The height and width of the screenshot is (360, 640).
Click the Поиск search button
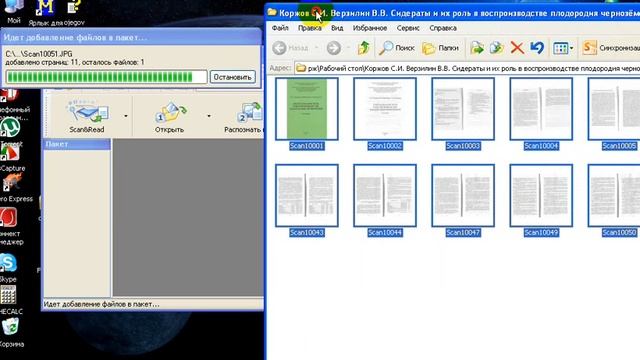[x=396, y=48]
